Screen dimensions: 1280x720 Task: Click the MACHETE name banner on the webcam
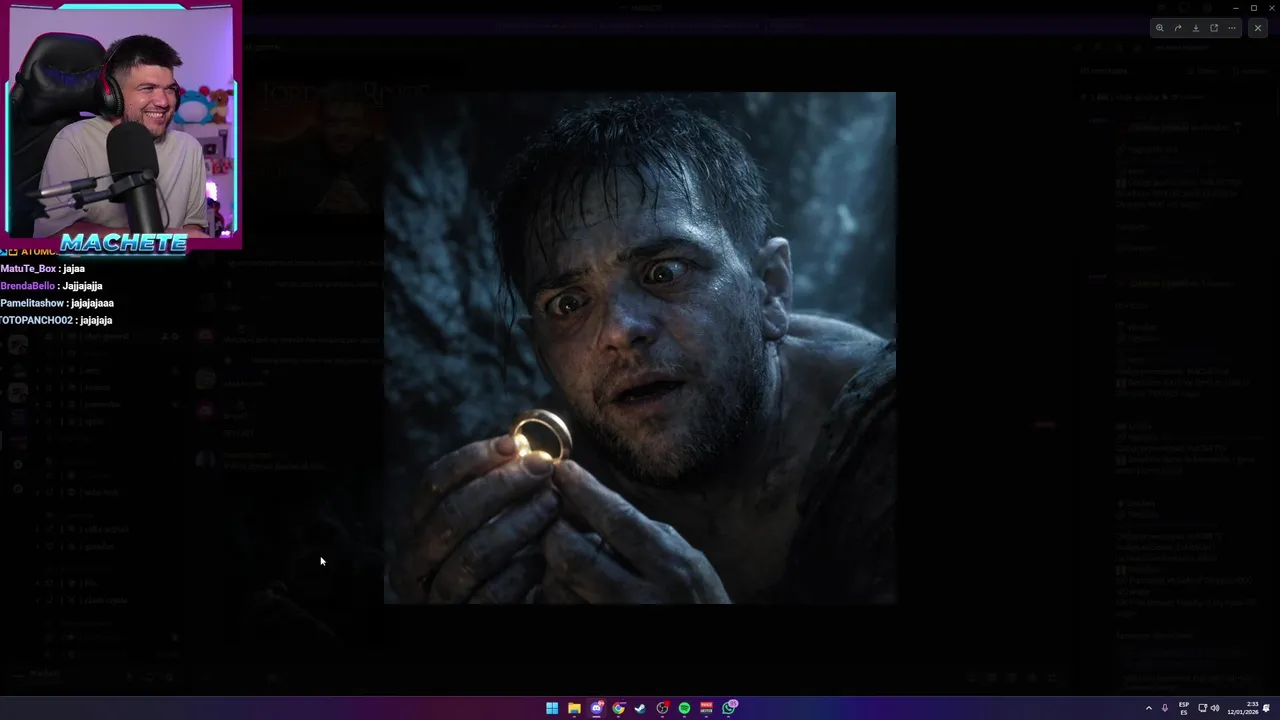click(x=123, y=243)
